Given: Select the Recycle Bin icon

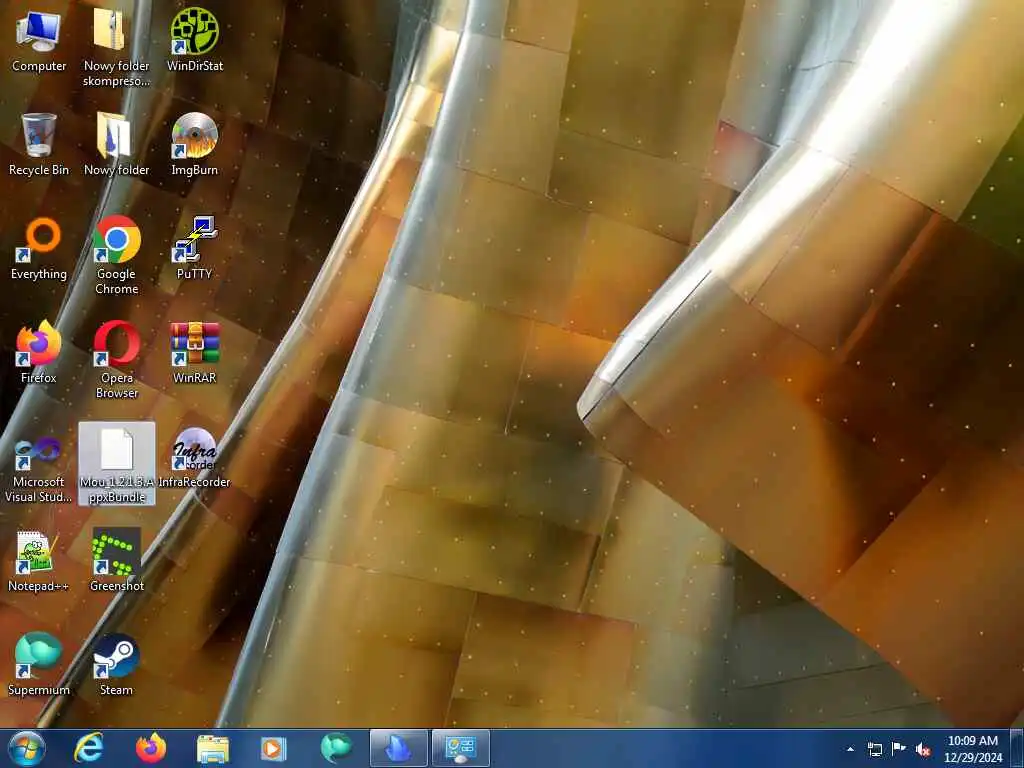Looking at the screenshot, I should (x=39, y=145).
